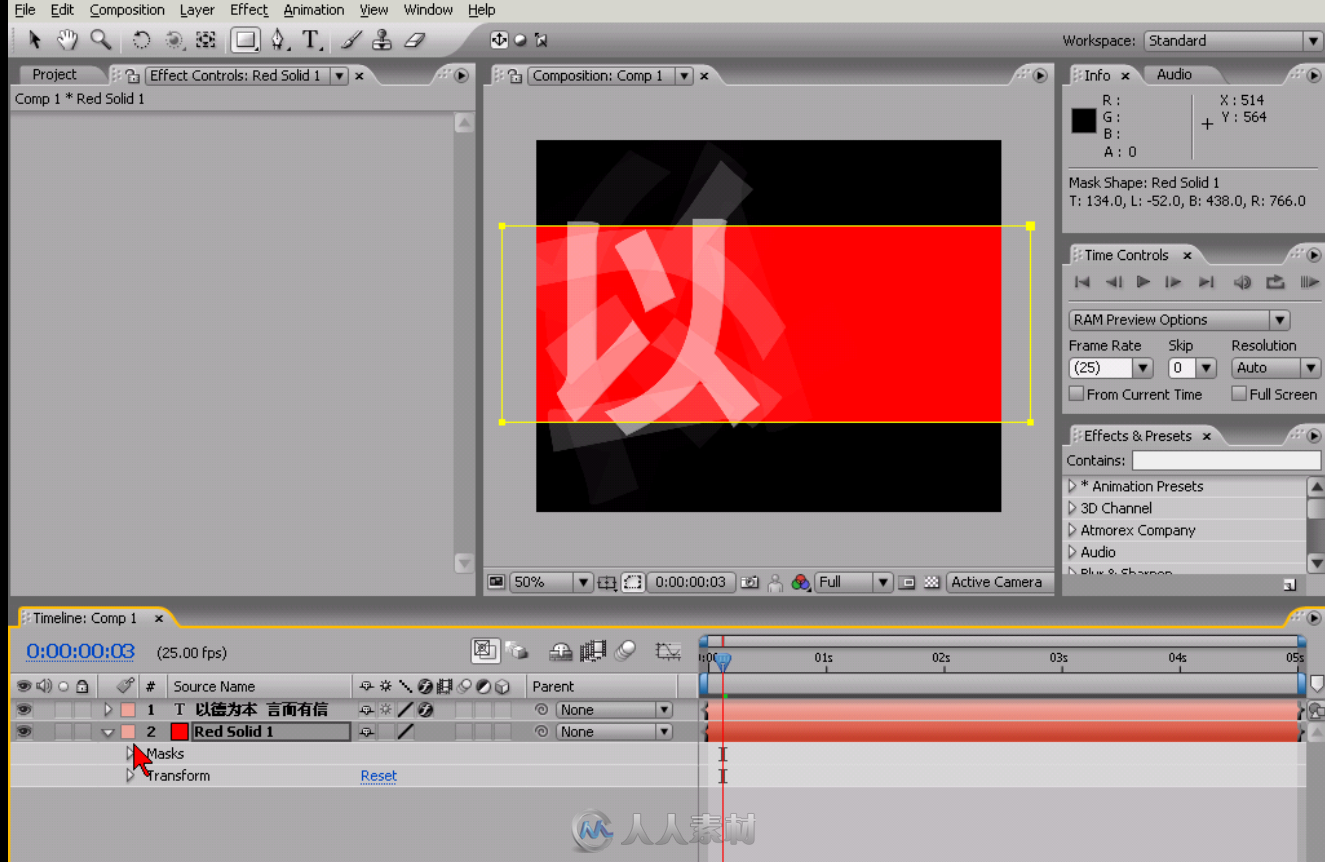
Task: Select the Horizontal Type tool
Action: [312, 40]
